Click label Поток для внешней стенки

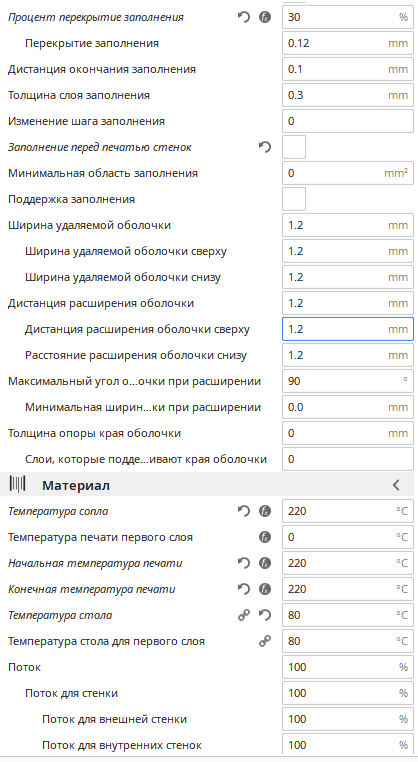click(x=114, y=719)
